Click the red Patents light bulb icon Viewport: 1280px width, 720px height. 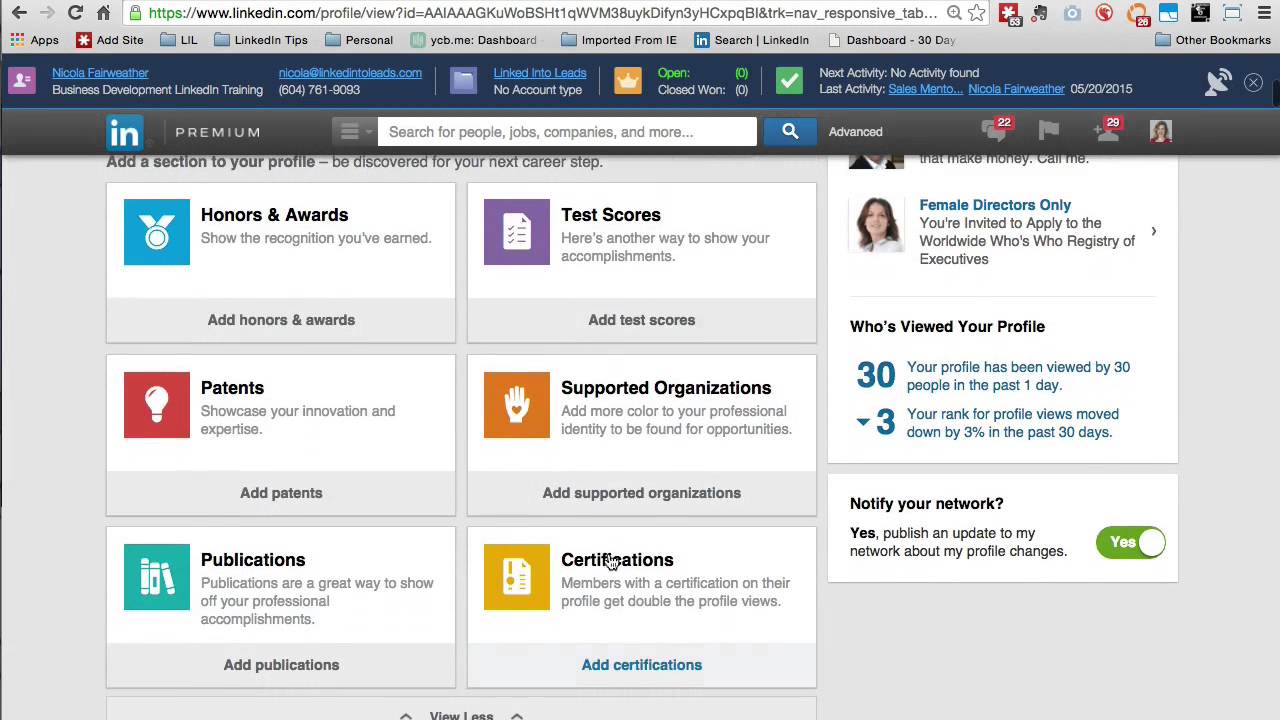coord(157,405)
